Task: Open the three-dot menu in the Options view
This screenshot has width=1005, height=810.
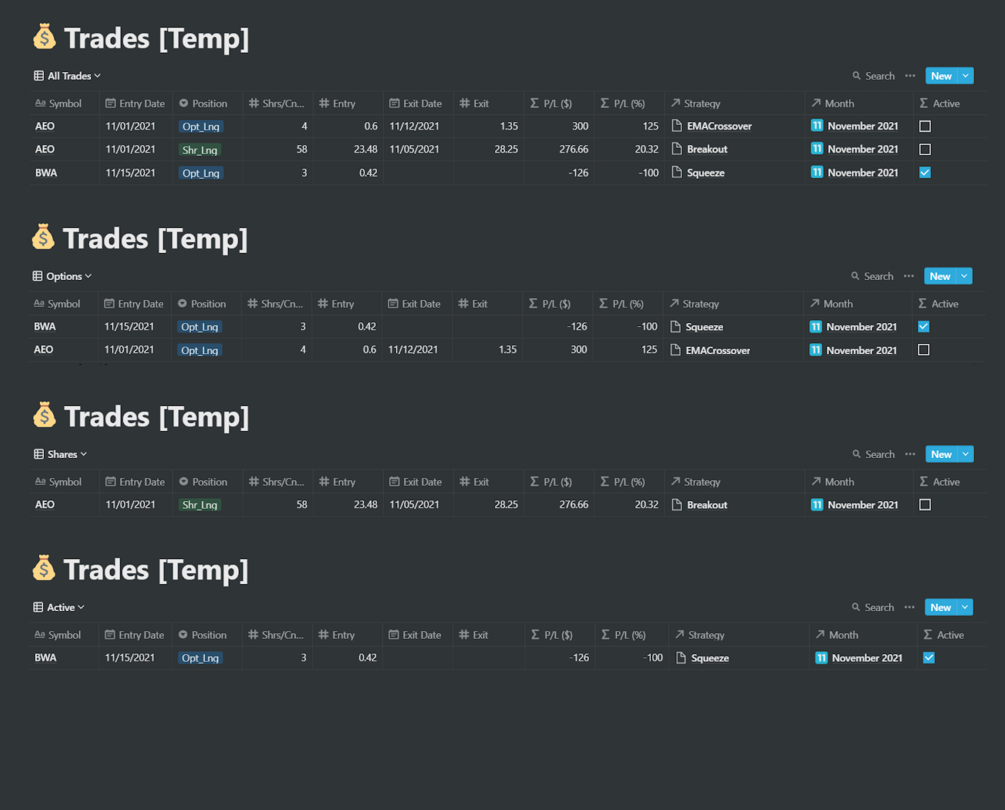Action: pos(909,276)
